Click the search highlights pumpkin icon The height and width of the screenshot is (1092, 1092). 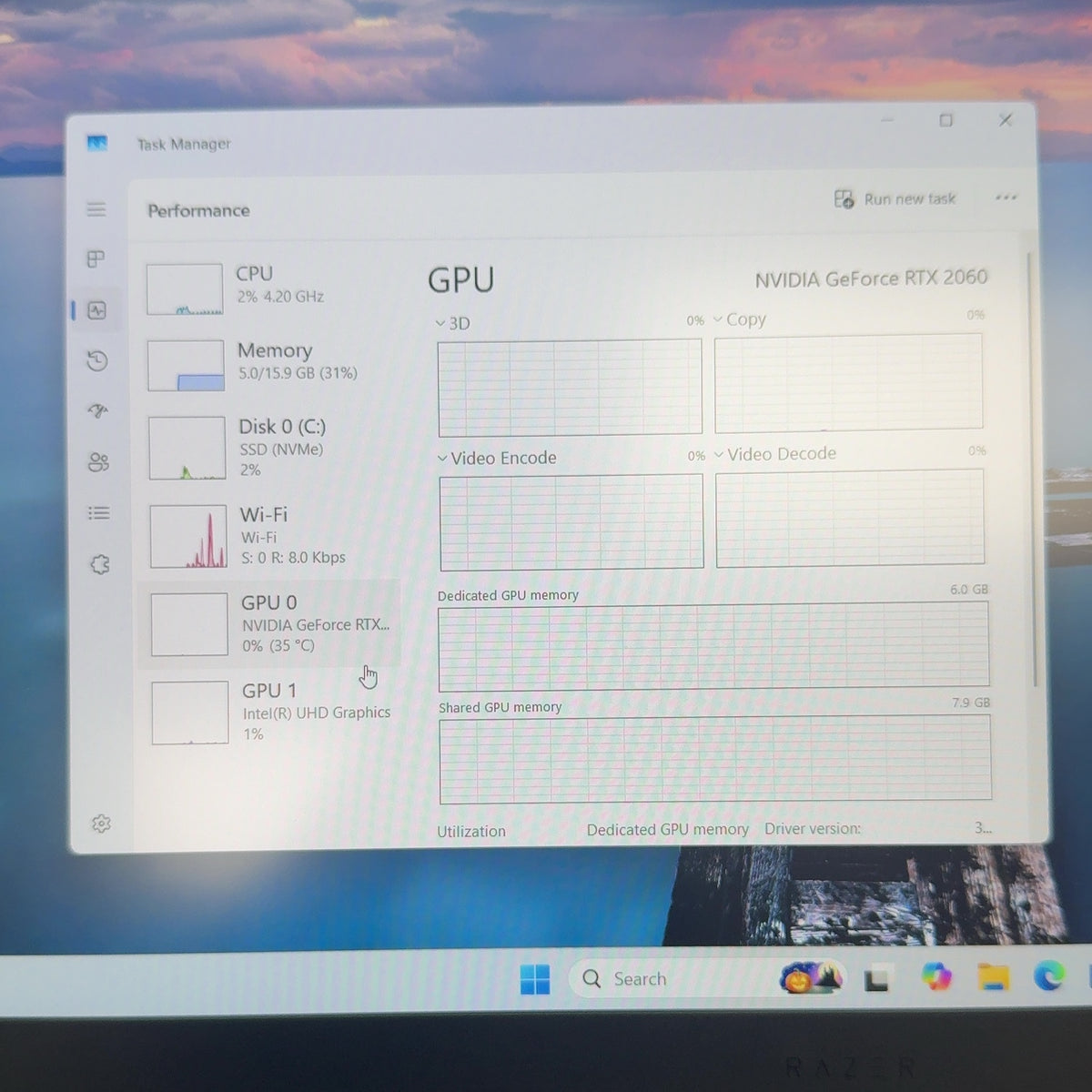[x=811, y=978]
